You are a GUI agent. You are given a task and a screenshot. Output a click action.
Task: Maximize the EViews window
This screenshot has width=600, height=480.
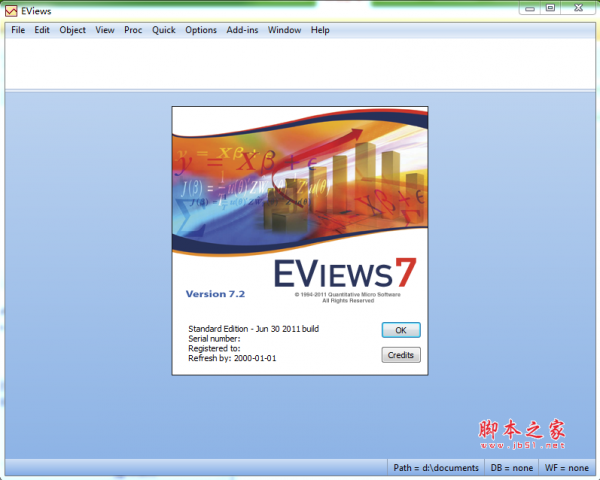(x=550, y=8)
